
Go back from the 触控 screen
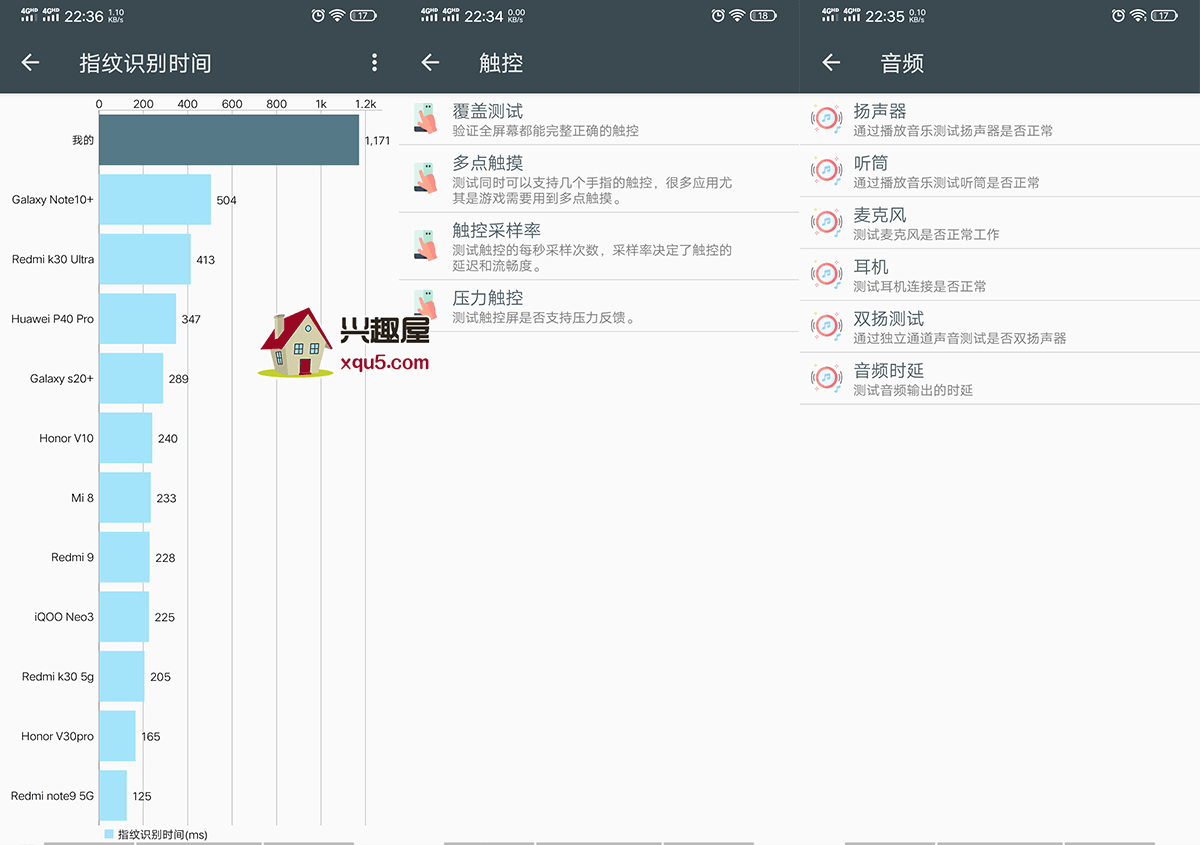430,63
